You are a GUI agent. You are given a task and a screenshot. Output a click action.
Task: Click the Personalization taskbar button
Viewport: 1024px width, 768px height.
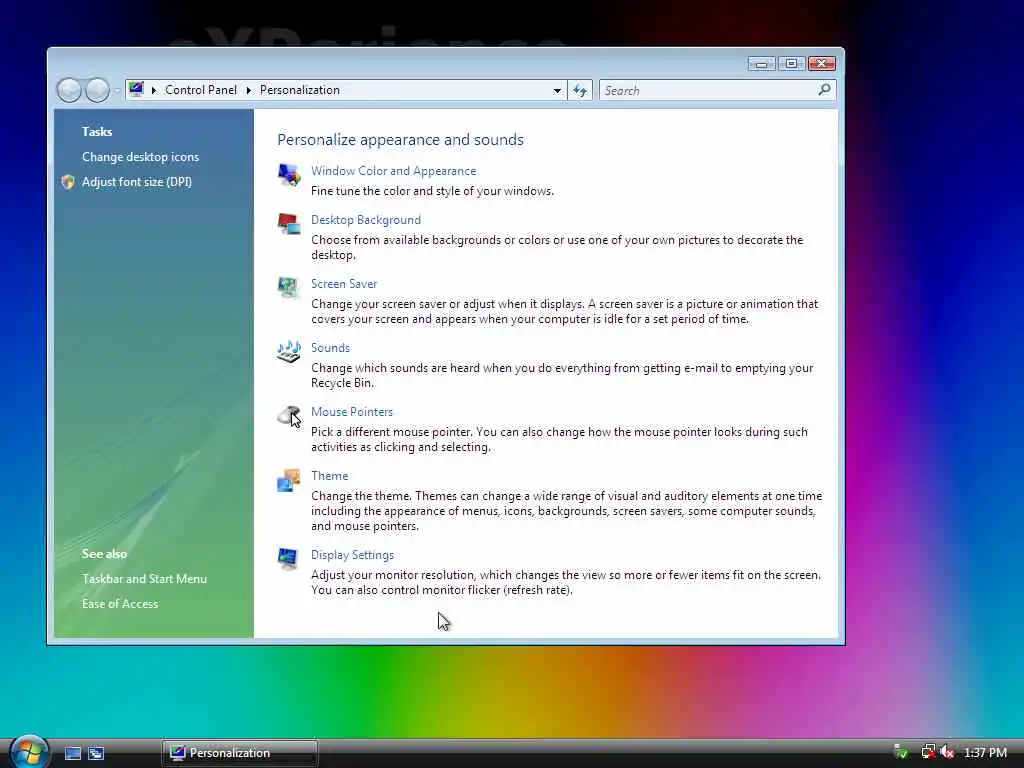point(240,753)
